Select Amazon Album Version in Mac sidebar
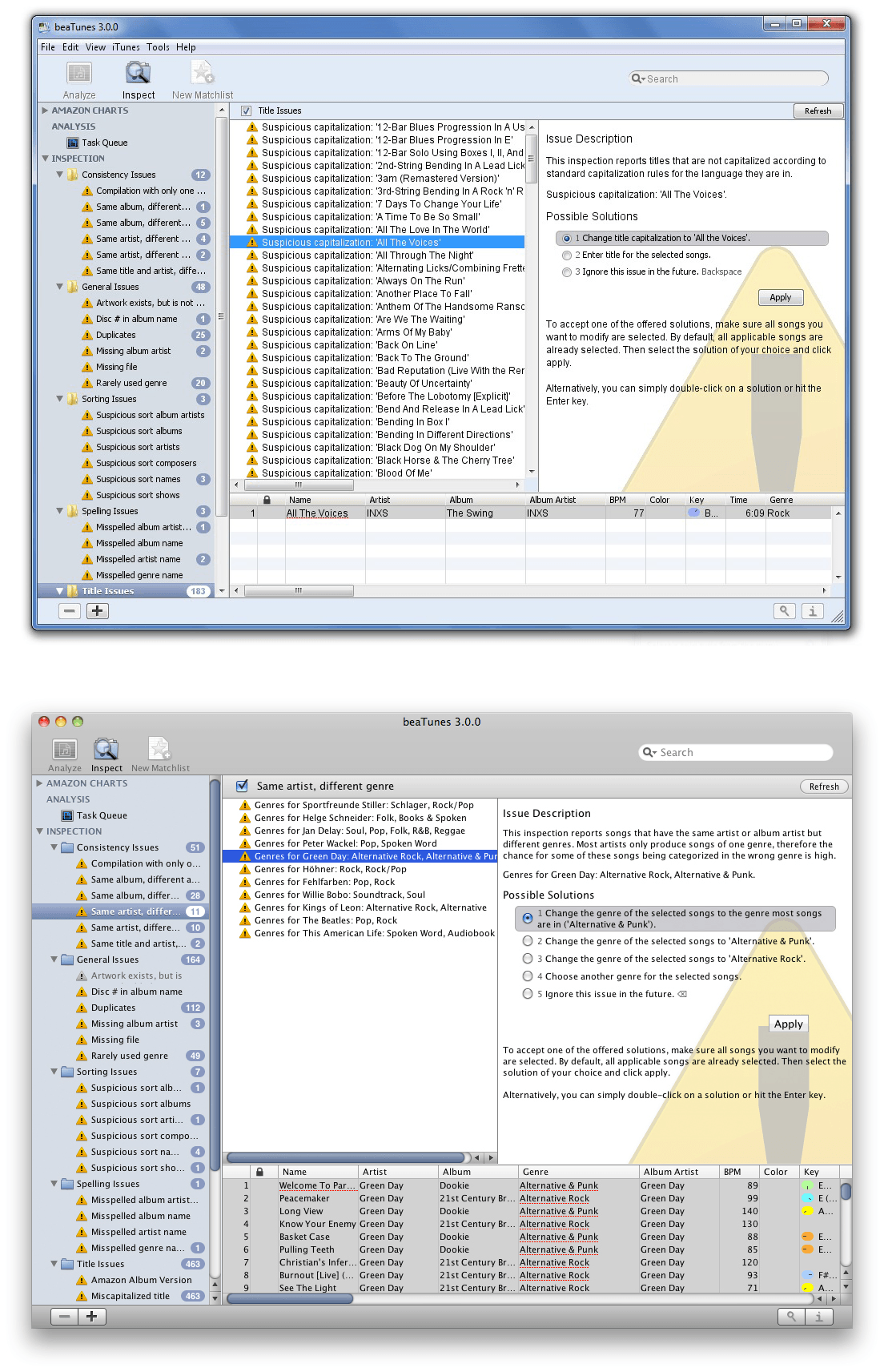 point(141,1280)
